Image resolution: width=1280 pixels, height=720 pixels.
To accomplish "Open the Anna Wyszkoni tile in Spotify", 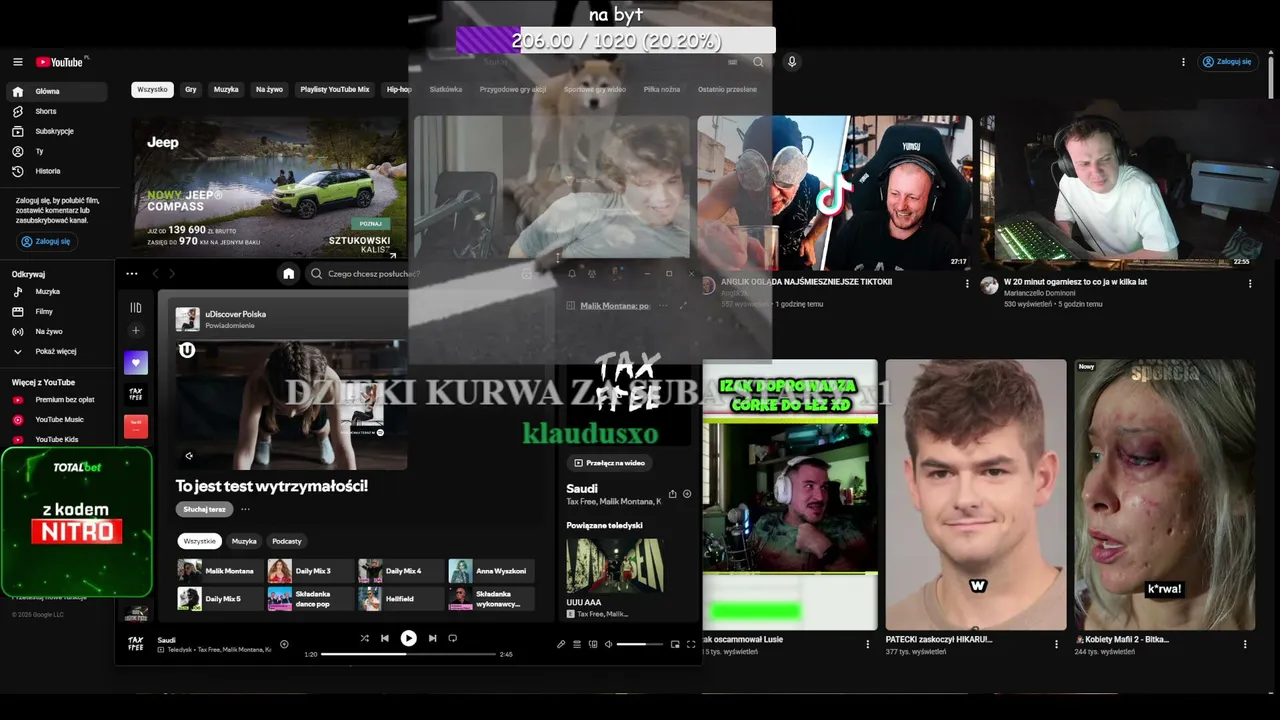I will [x=491, y=571].
